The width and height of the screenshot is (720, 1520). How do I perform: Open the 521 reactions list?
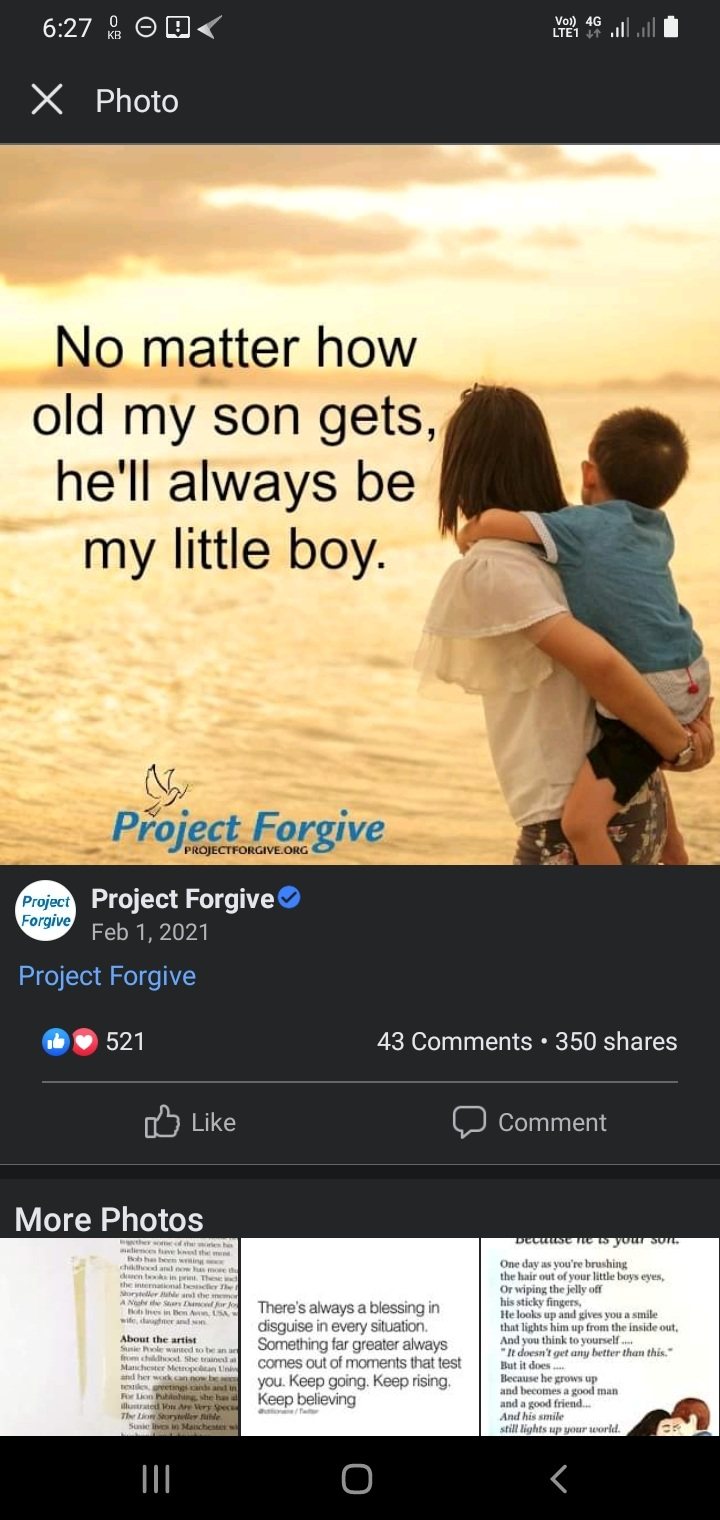126,1041
